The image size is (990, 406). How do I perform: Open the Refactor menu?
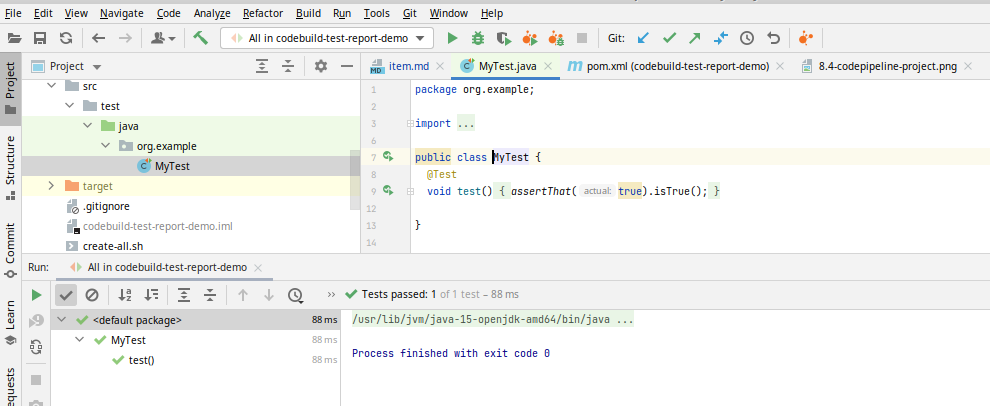(x=262, y=14)
